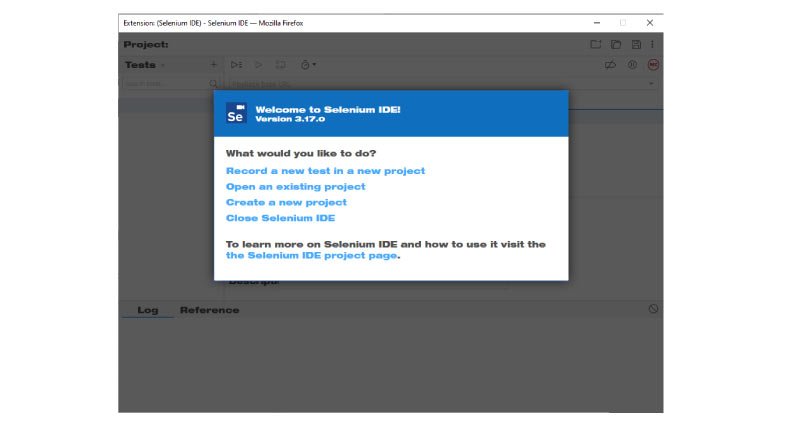
Task: Click the Selenium IDE logo in the welcome dialog
Action: (236, 113)
